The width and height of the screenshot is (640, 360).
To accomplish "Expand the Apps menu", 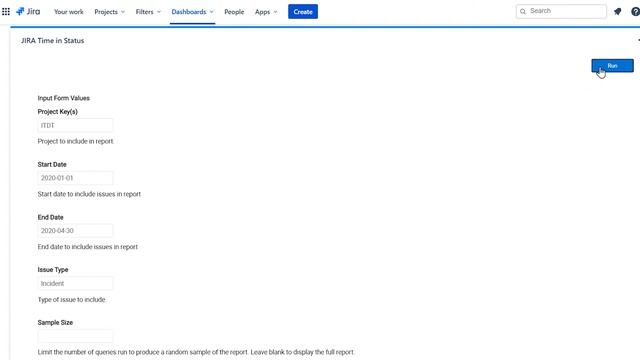I will pyautogui.click(x=266, y=12).
